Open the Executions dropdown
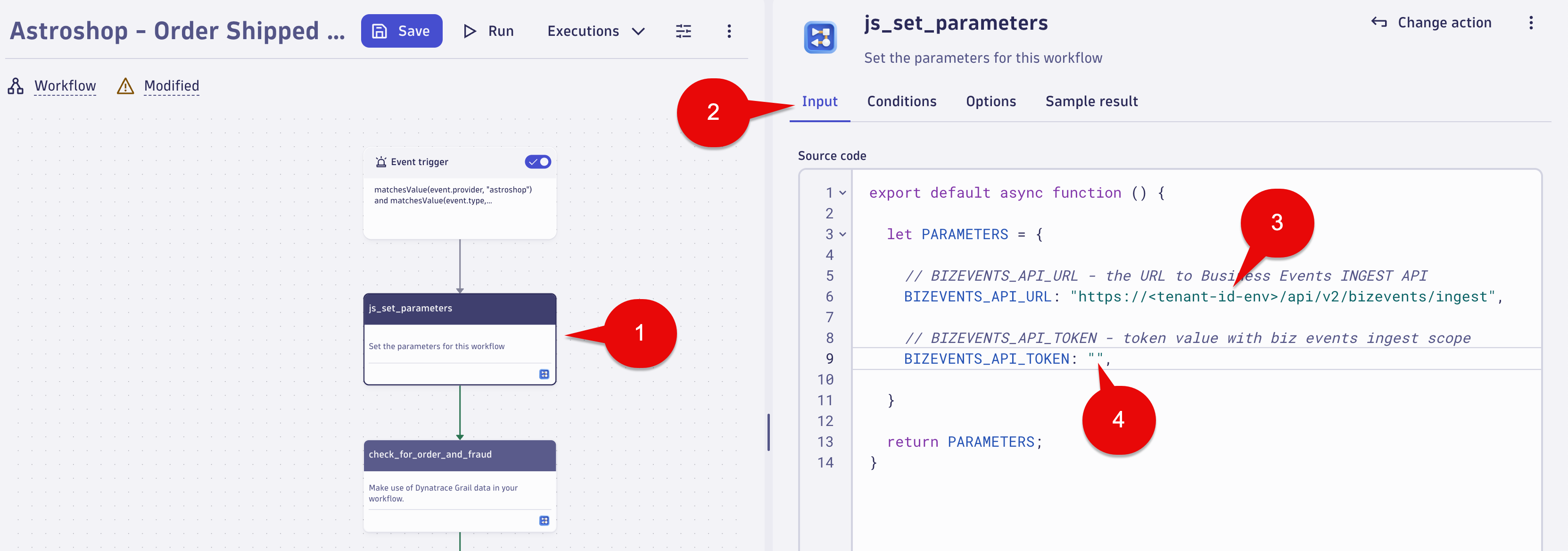Screen dimensions: 1568x551 point(595,31)
